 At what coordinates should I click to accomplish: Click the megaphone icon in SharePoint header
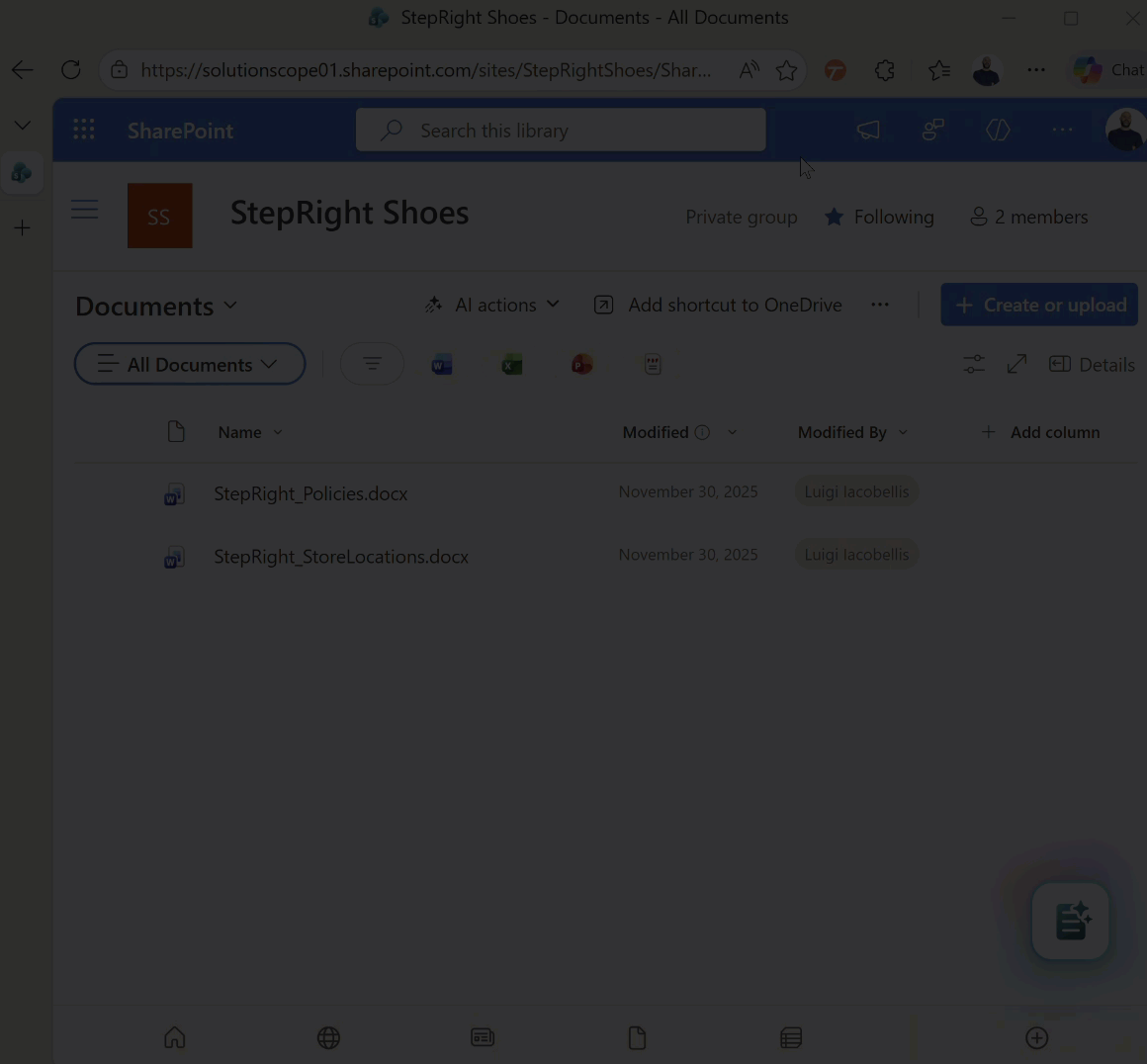[x=868, y=131]
